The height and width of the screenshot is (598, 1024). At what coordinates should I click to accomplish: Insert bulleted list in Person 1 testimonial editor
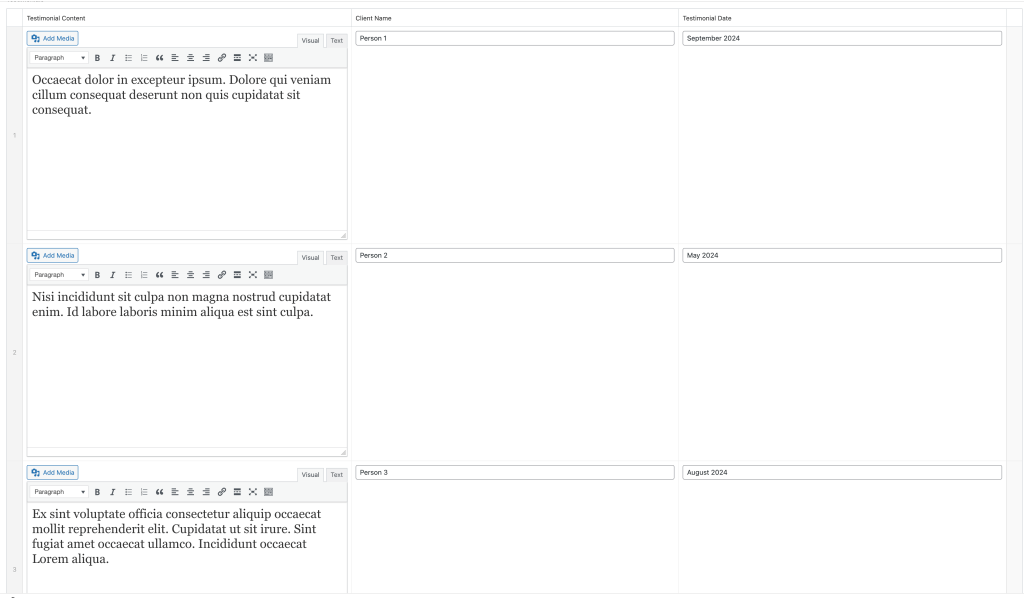click(x=129, y=58)
